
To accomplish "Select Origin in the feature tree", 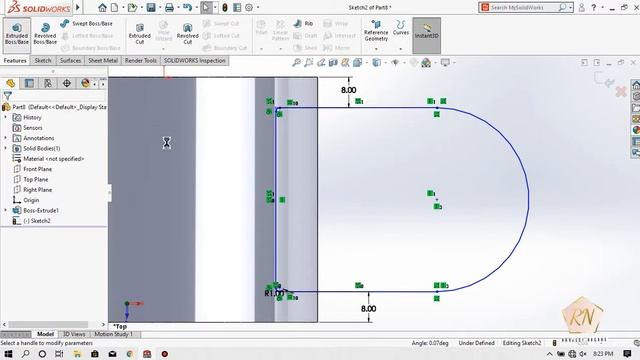I will tap(26, 200).
